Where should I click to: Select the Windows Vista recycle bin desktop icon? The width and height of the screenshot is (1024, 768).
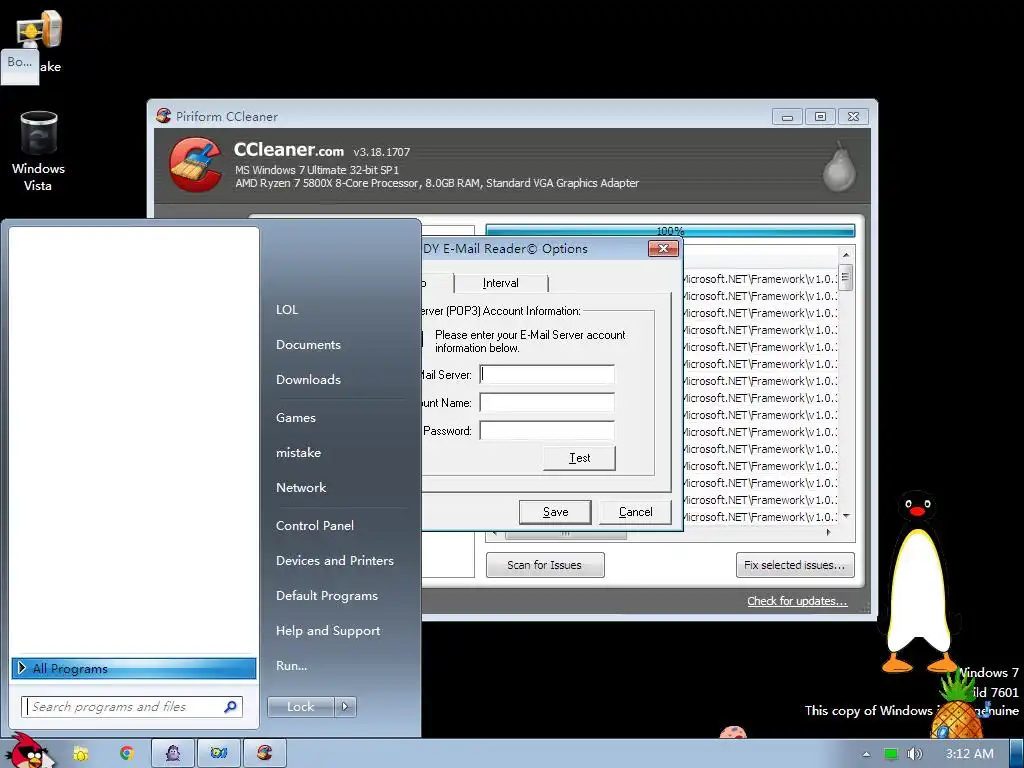point(38,152)
